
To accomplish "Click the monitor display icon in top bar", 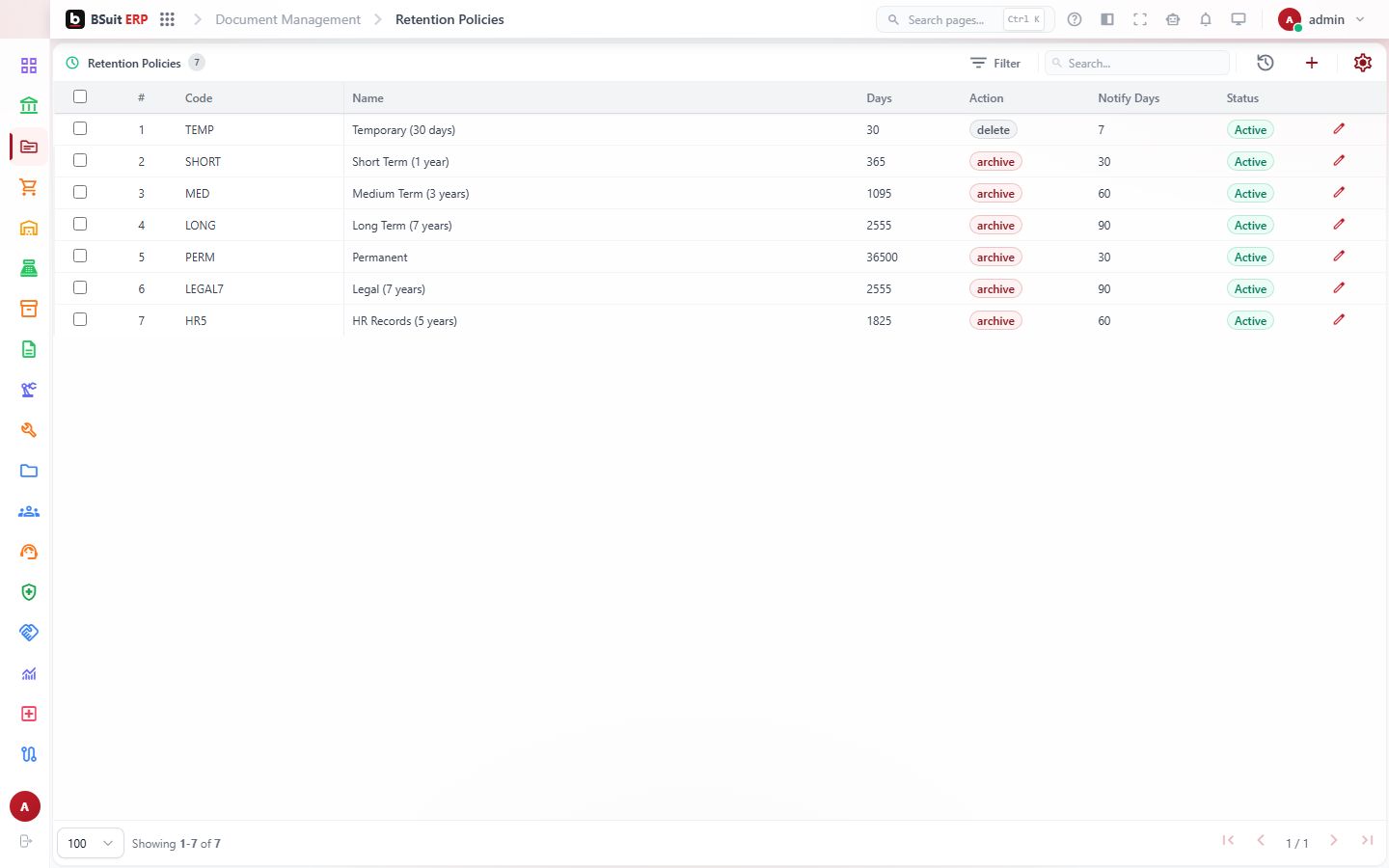I will (x=1239, y=19).
